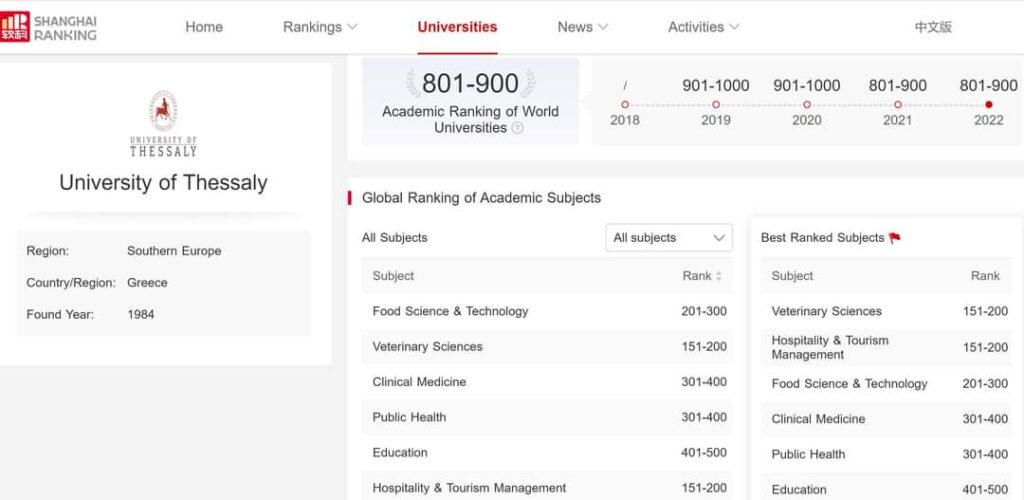The height and width of the screenshot is (500, 1024).
Task: Click the 801-900 rank above 2021
Action: pos(898,86)
